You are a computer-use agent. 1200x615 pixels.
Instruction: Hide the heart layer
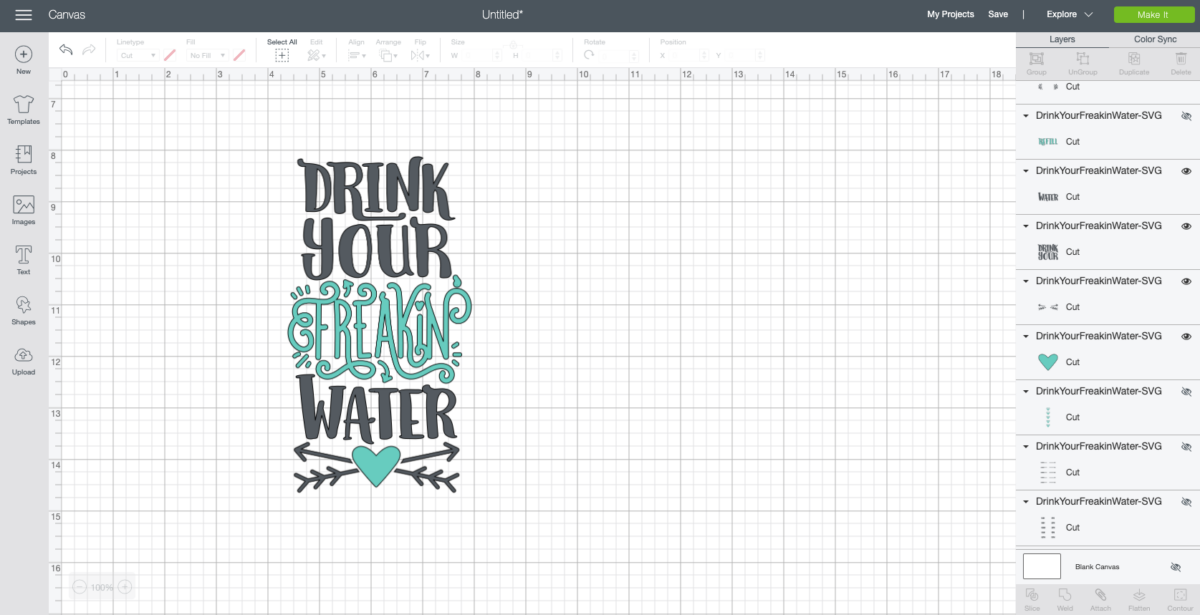pyautogui.click(x=1186, y=336)
